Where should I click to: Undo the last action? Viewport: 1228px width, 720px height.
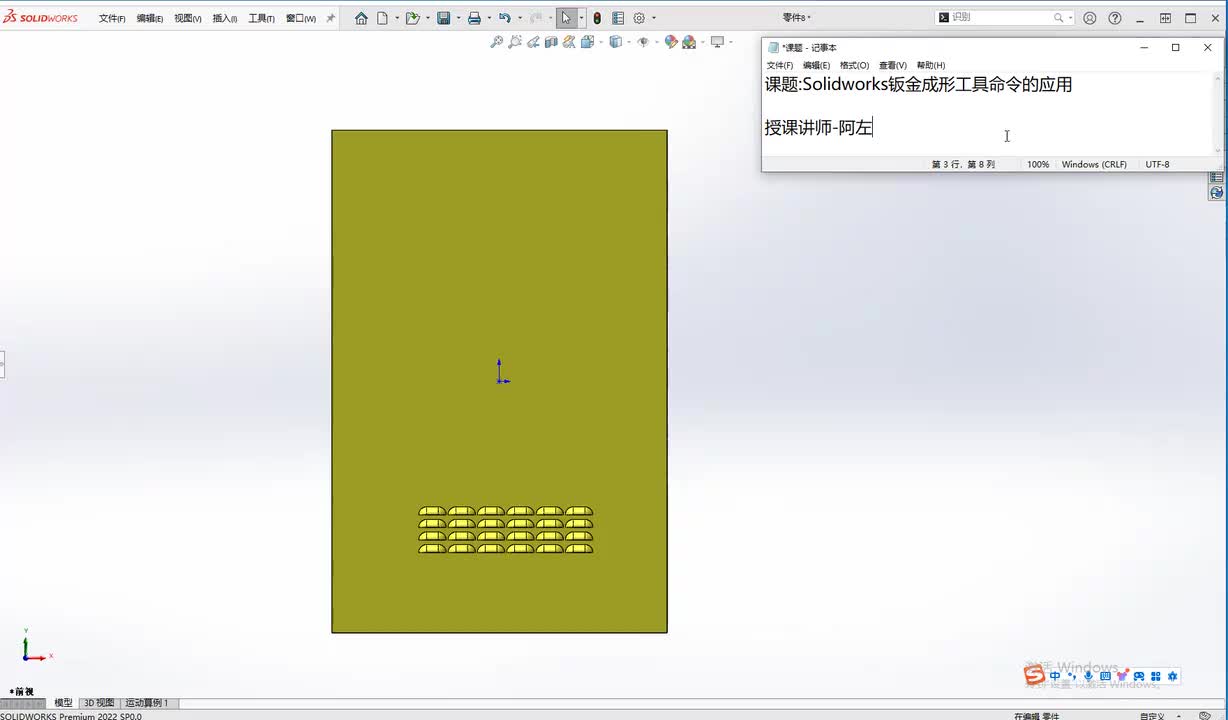click(x=505, y=18)
